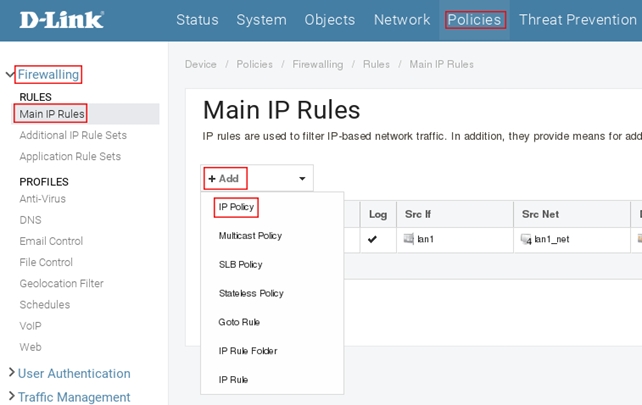
Task: Collapse the Firewalling section
Action: point(11,74)
